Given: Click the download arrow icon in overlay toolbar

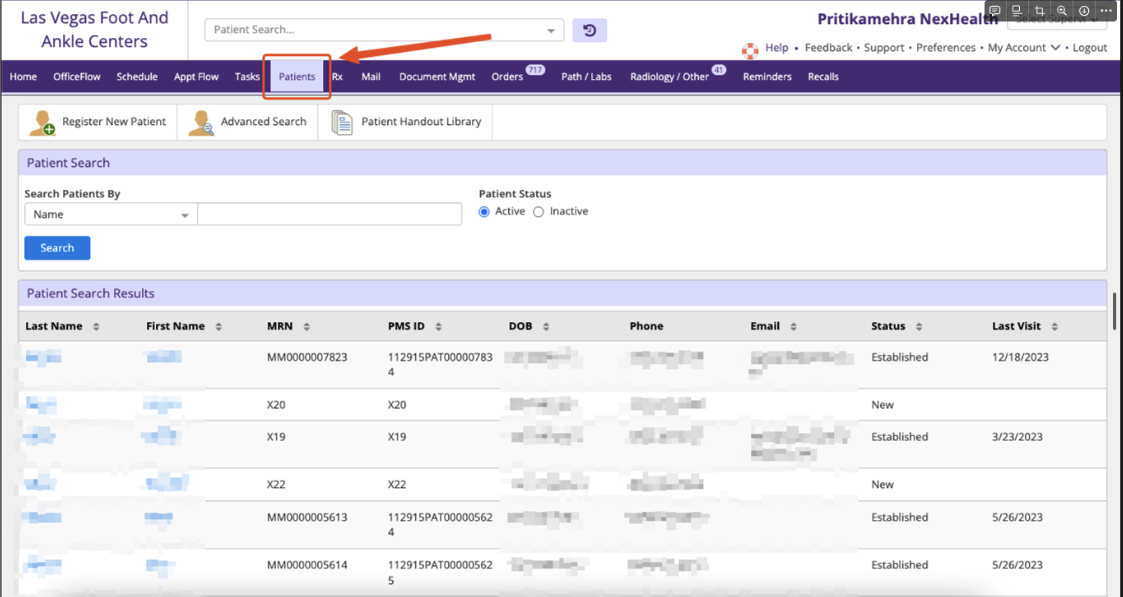Looking at the screenshot, I should 1084,10.
